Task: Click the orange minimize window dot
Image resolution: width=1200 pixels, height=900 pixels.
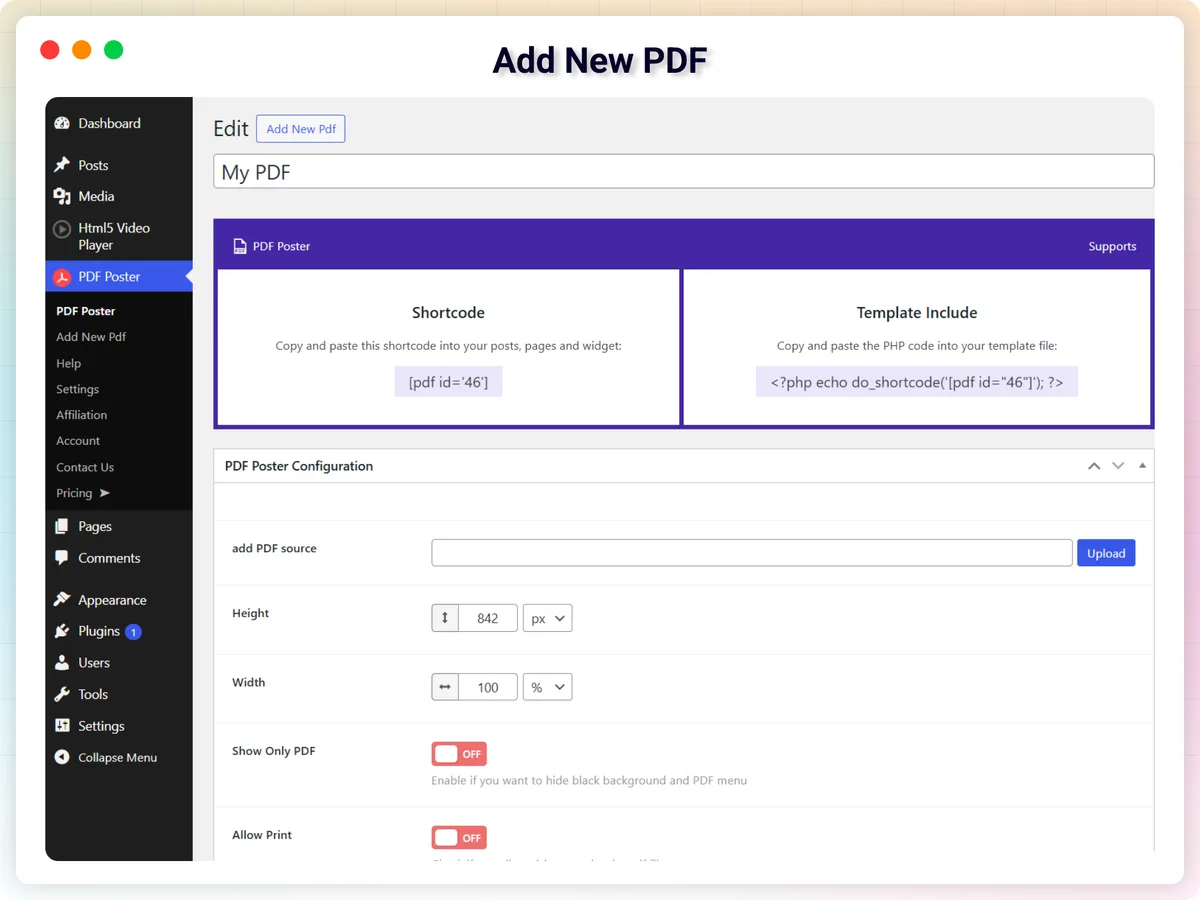Action: [82, 49]
